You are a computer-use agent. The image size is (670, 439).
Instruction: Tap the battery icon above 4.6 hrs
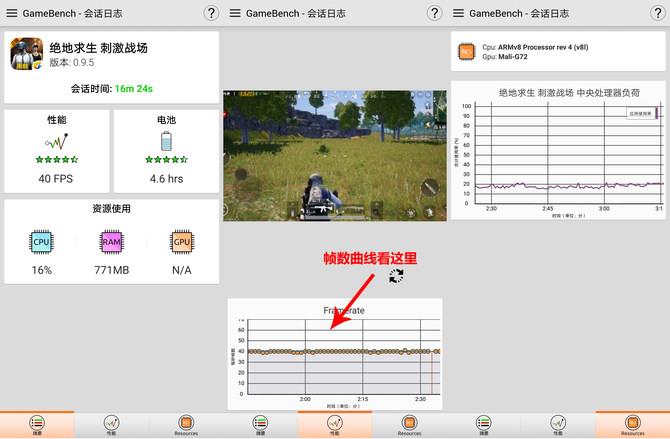[x=166, y=141]
